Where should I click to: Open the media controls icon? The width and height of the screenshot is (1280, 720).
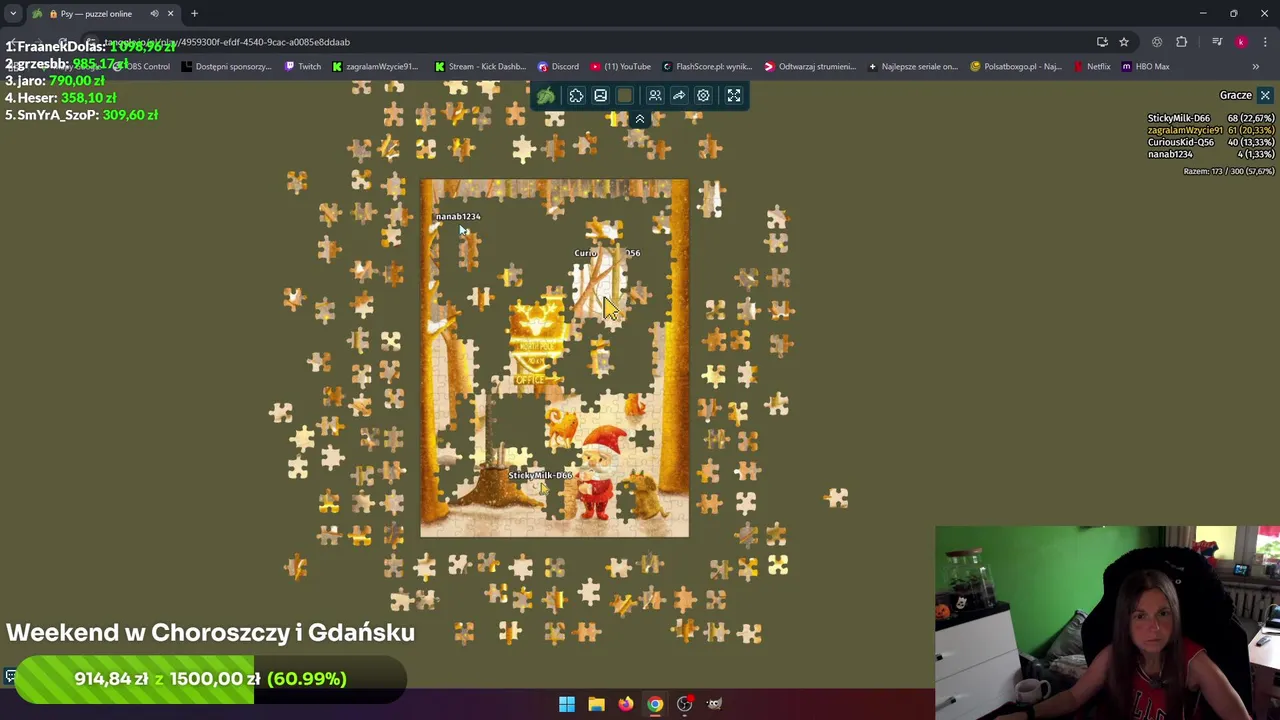[x=1216, y=42]
